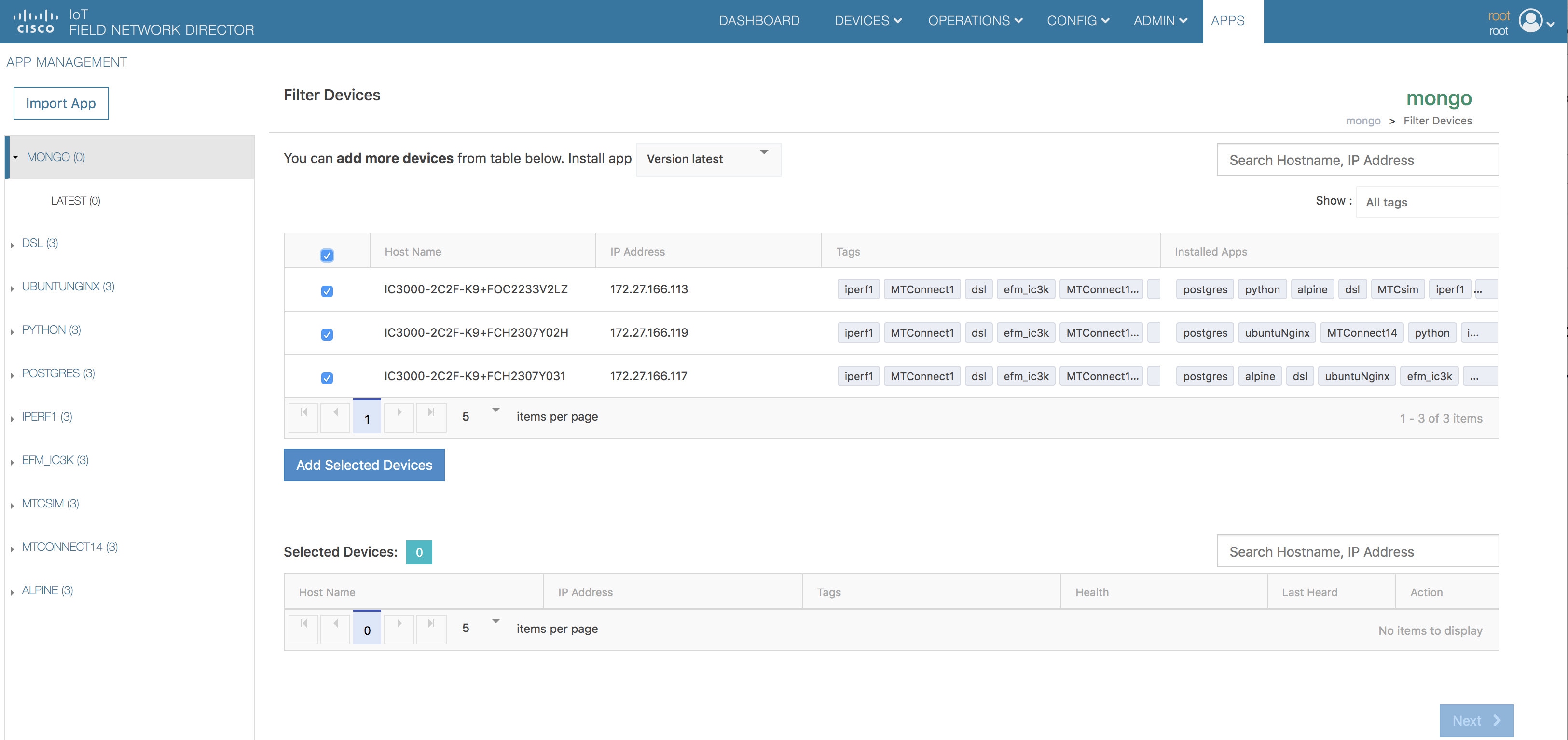
Task: Go to next page in Selected Devices pagination
Action: (x=399, y=629)
